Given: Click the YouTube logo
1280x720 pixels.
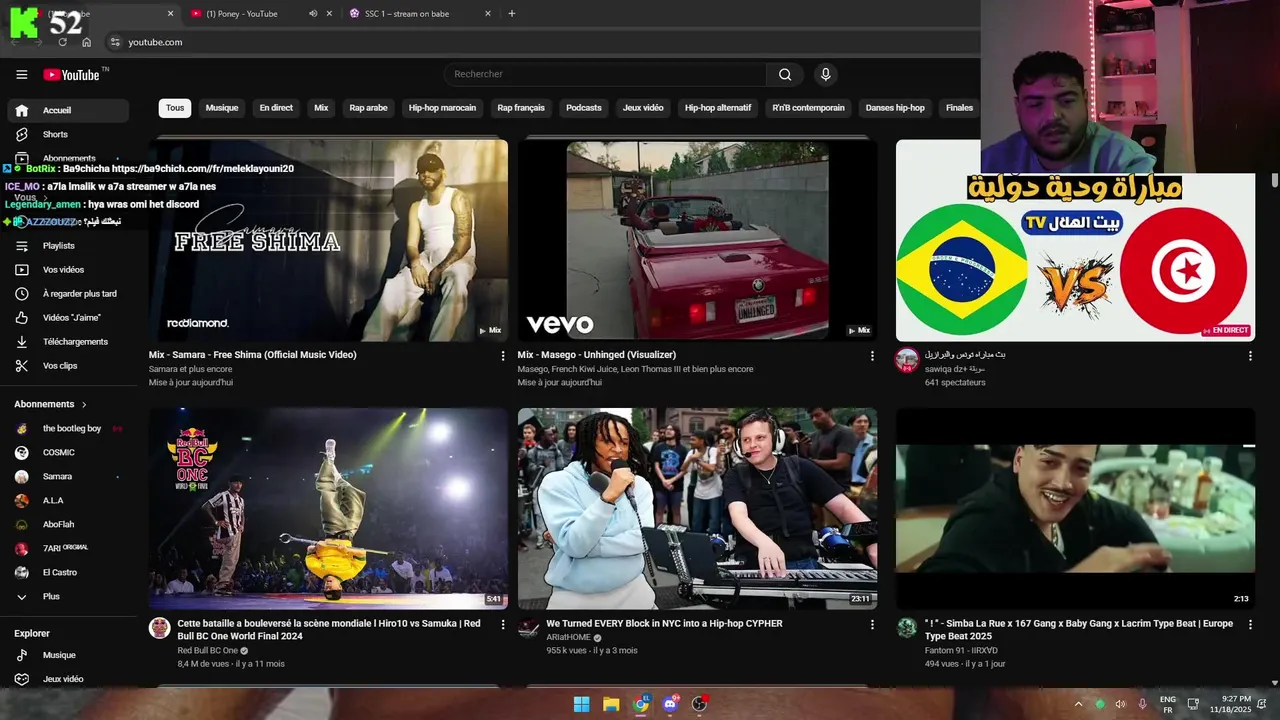Looking at the screenshot, I should pyautogui.click(x=71, y=75).
